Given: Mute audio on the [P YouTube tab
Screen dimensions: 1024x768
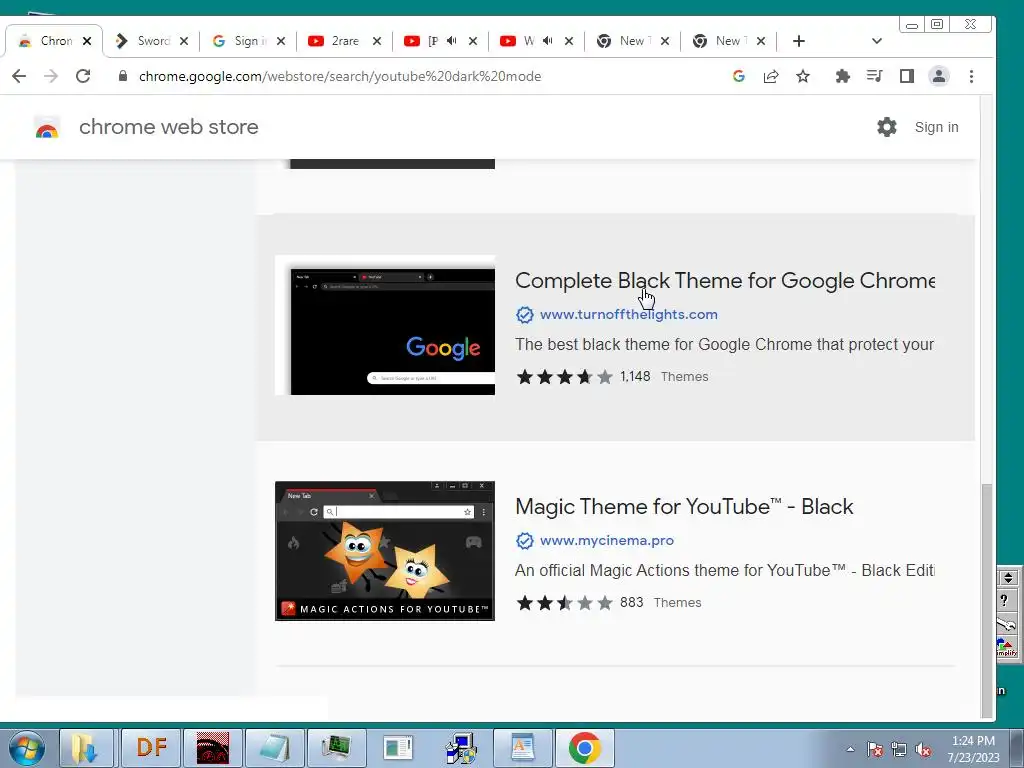Looking at the screenshot, I should coord(452,40).
